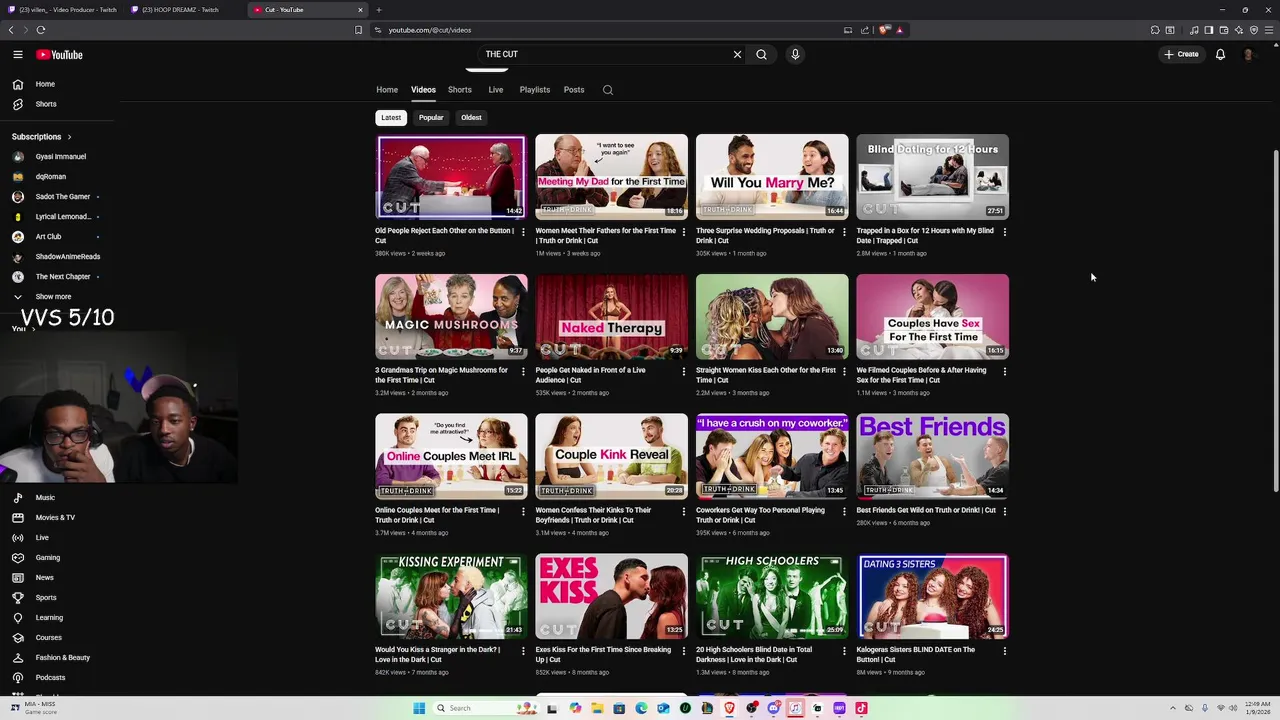
Task: Switch to the Home channel tab
Action: pos(387,90)
